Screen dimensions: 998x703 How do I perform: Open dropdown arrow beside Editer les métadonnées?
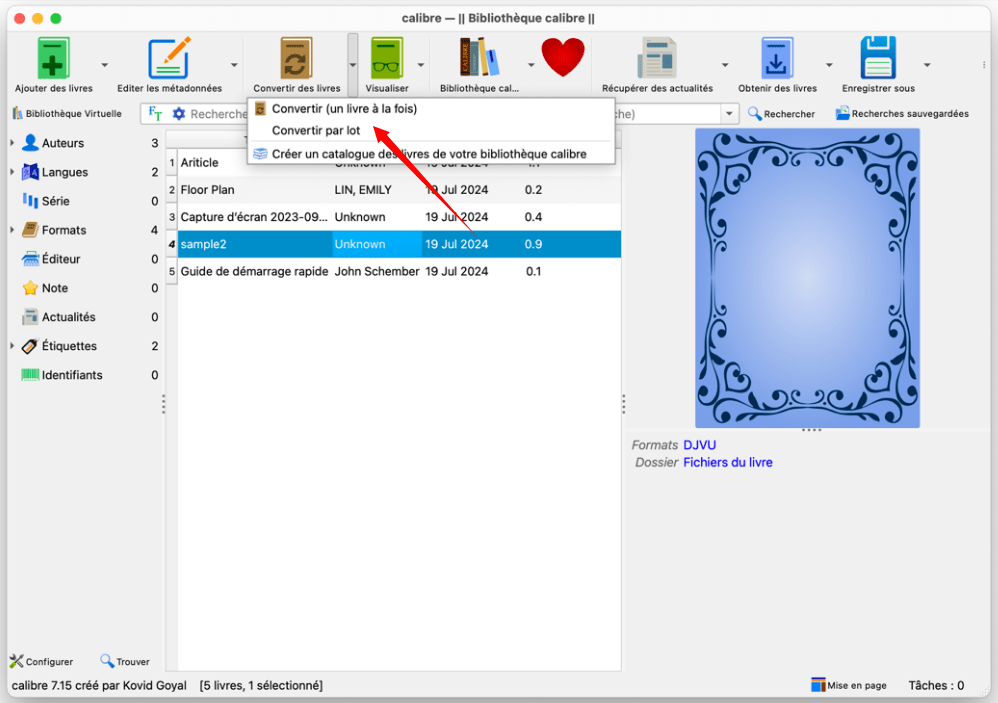coord(234,65)
